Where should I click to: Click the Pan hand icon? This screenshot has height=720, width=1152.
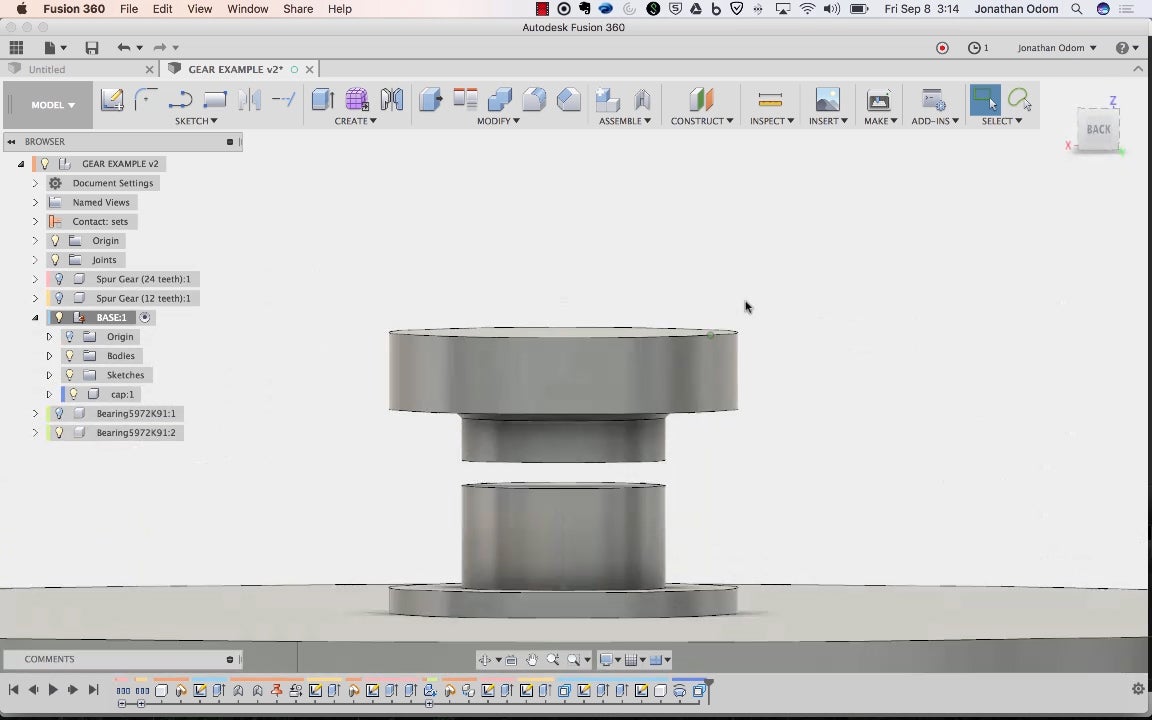click(x=532, y=660)
